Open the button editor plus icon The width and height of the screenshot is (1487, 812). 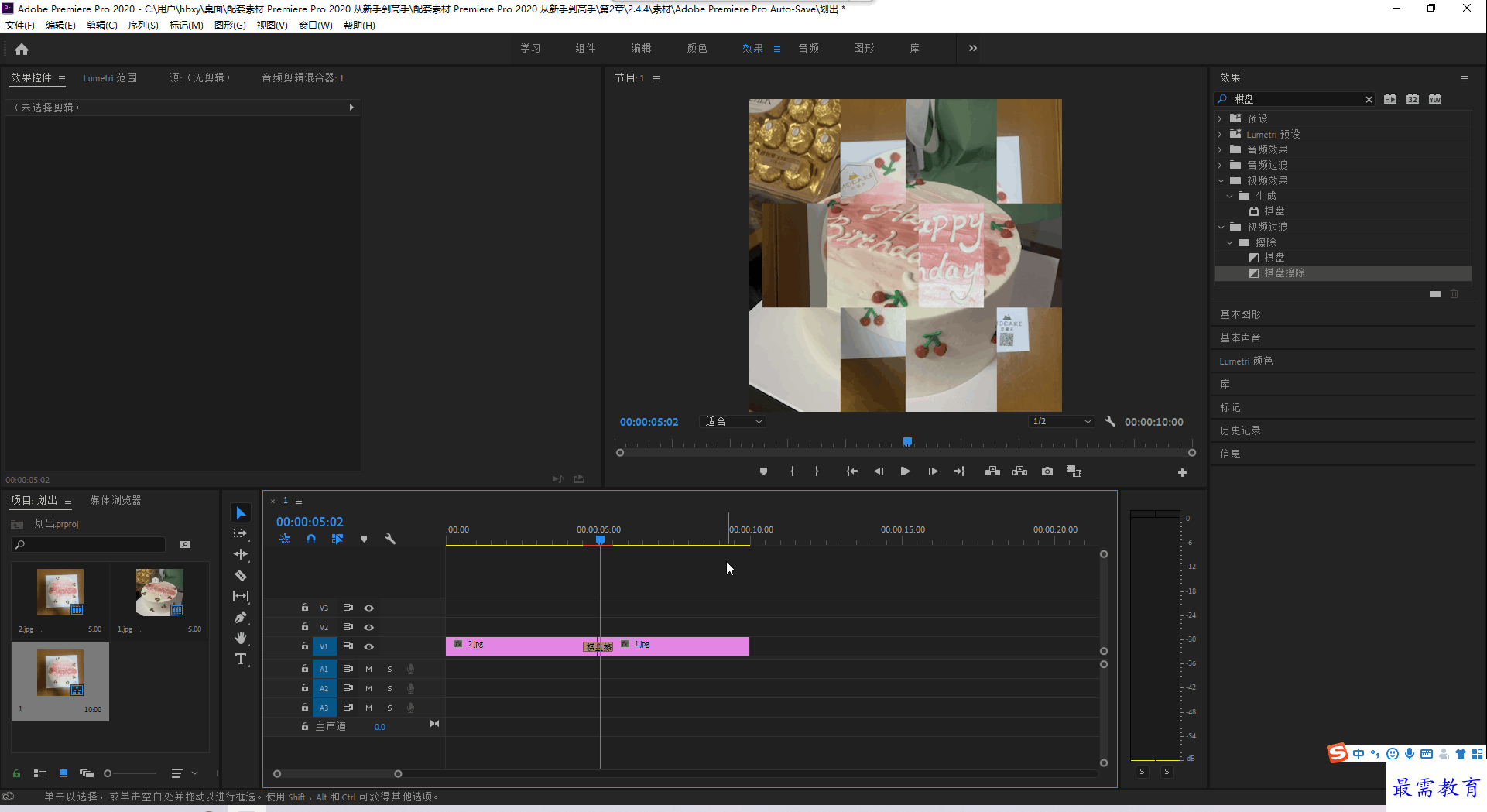(1182, 472)
